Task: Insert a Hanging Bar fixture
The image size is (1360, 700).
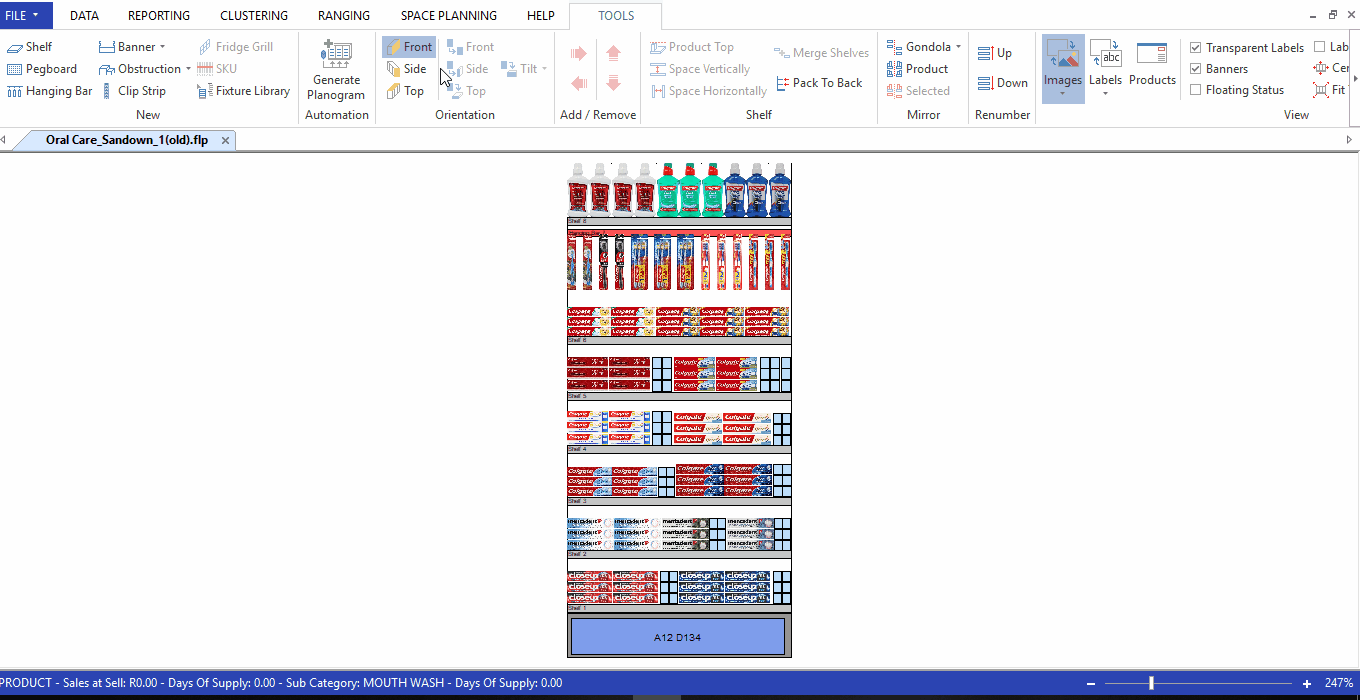Action: [x=50, y=91]
